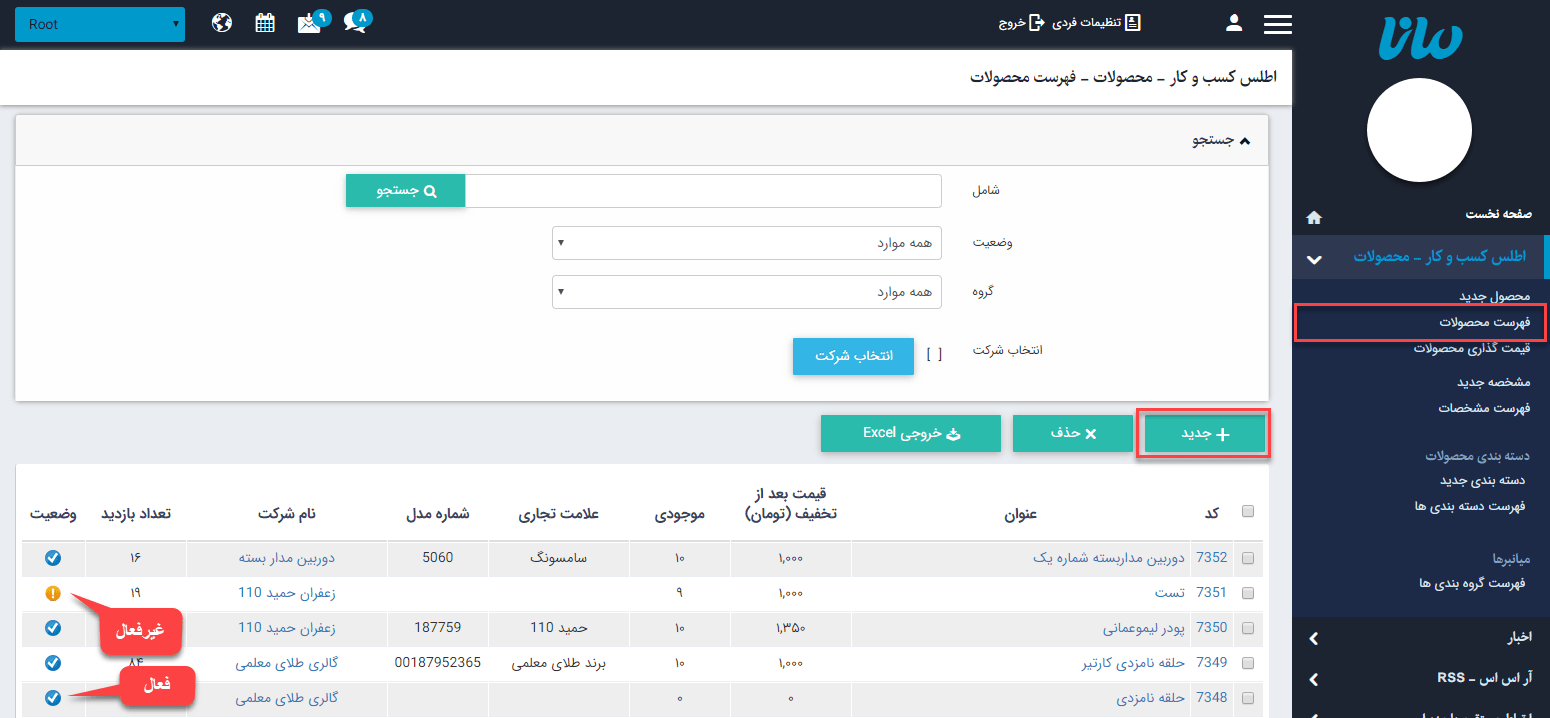Check the select-all checkbox in table header

click(x=1247, y=510)
